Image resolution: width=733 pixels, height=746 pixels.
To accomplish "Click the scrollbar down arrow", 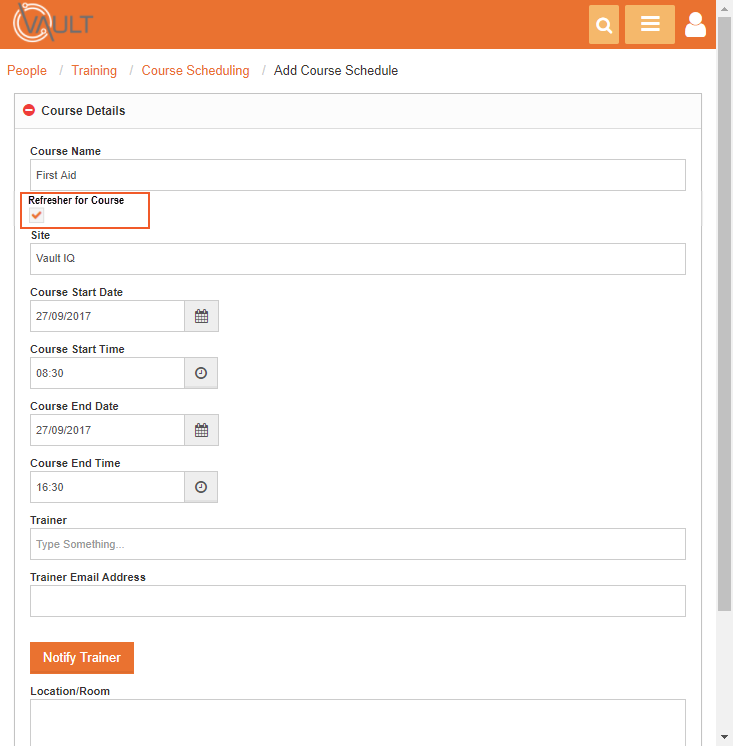I will click(x=724, y=737).
